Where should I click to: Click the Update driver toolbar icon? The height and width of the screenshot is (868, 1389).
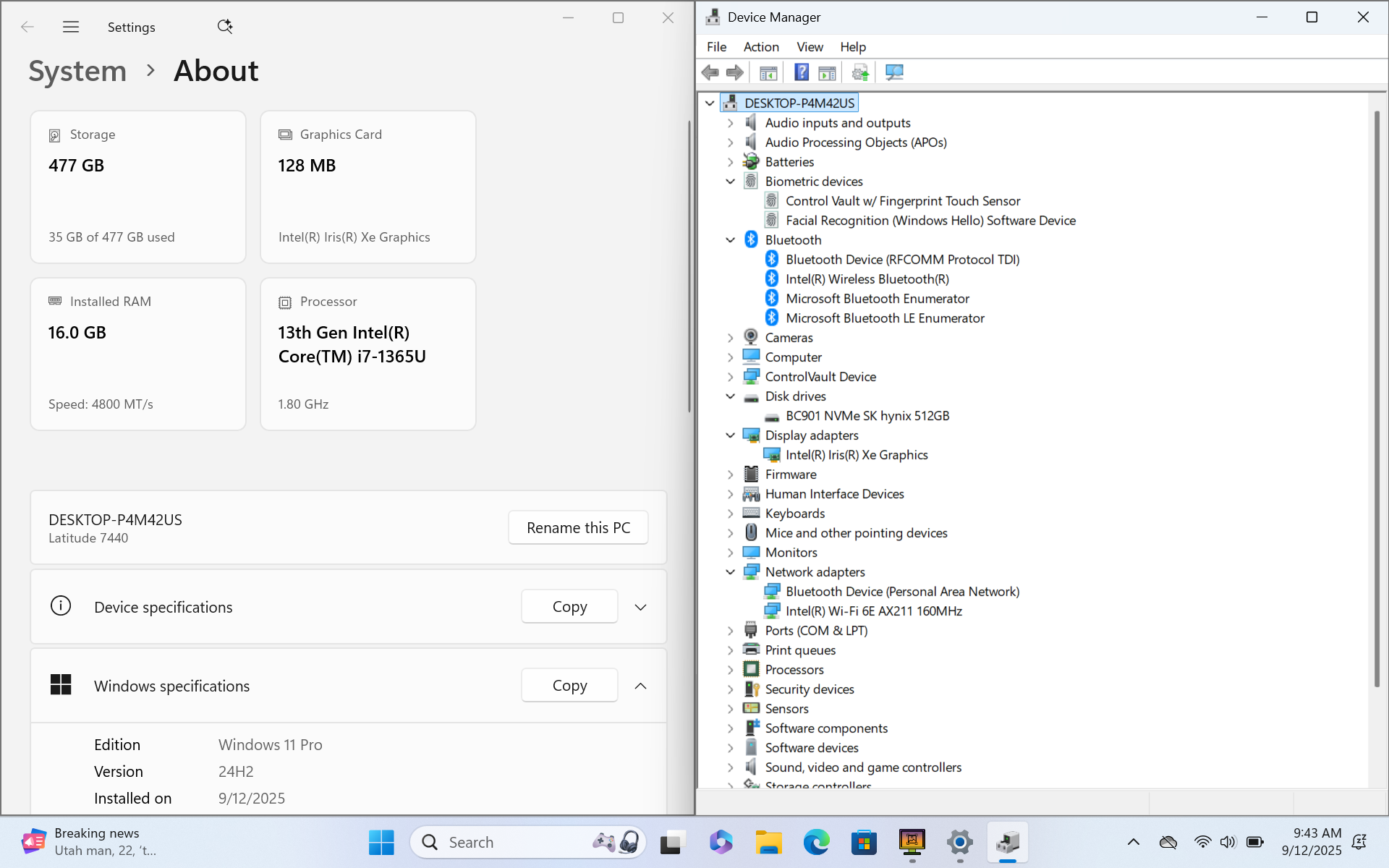coord(860,72)
